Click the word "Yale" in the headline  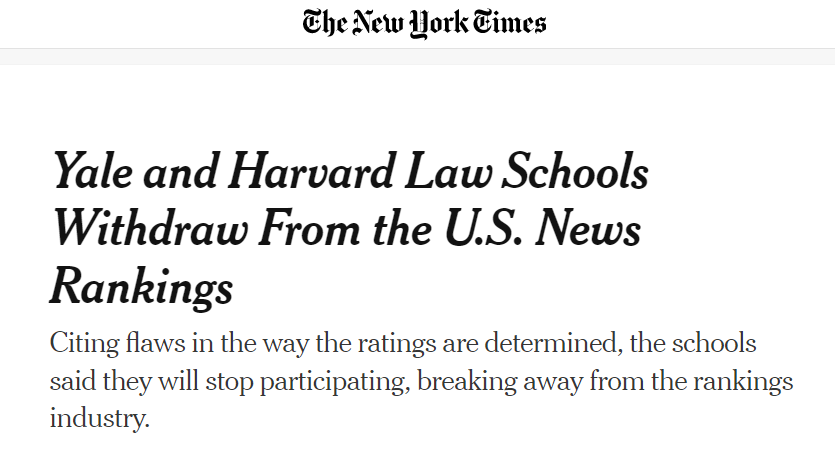click(95, 172)
